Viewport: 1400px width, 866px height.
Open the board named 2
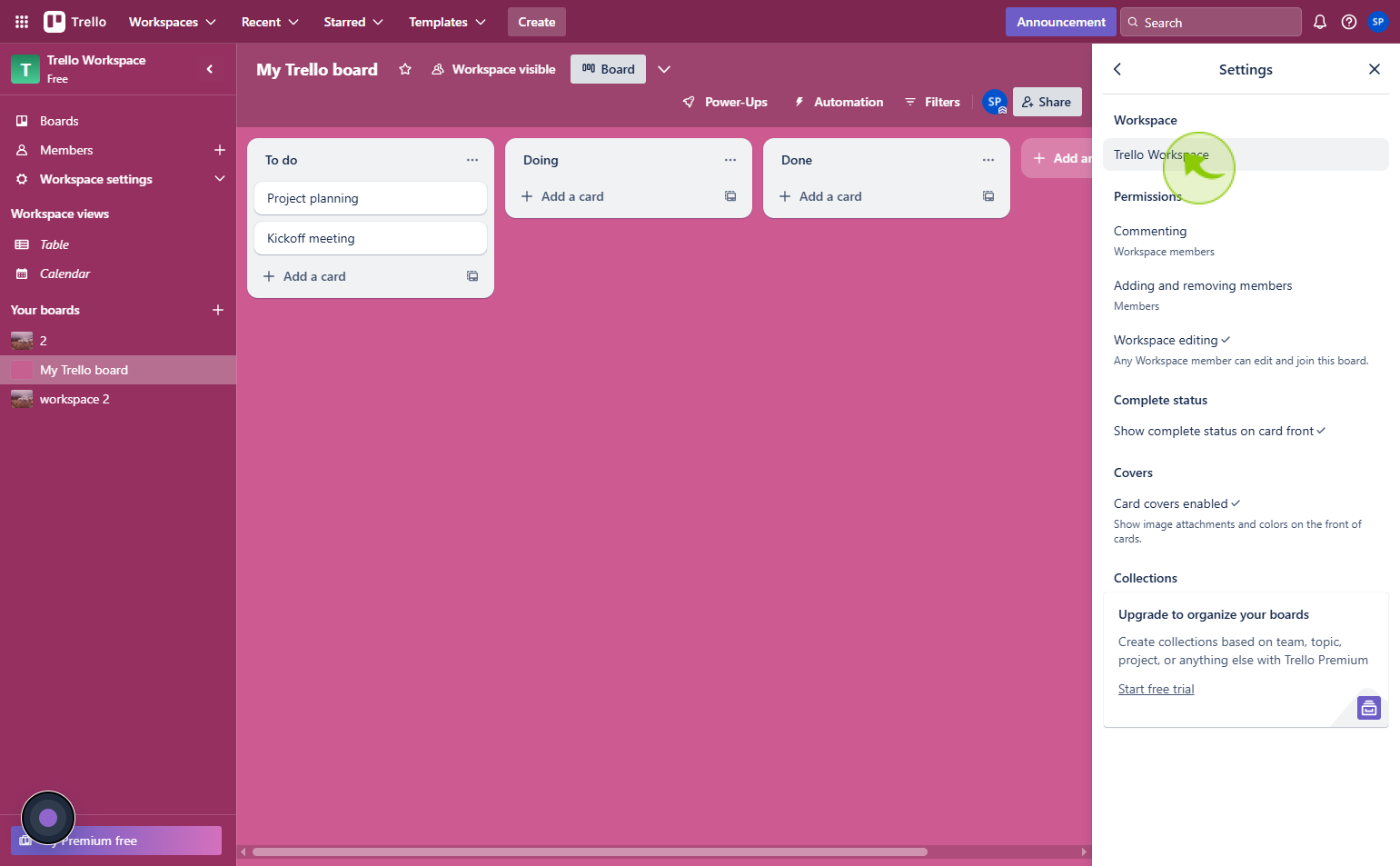click(118, 341)
